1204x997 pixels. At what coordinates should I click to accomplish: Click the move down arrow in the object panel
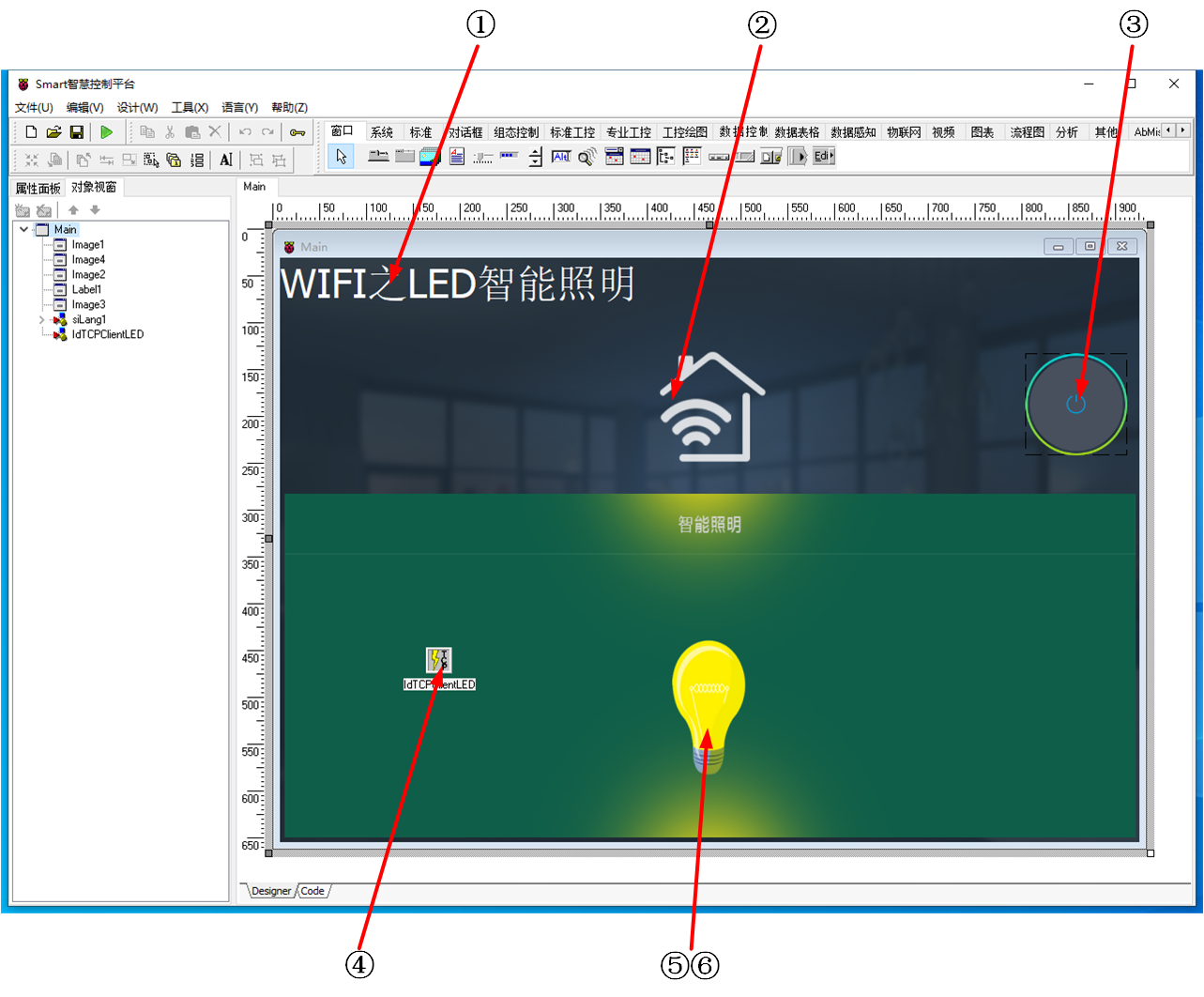pyautogui.click(x=95, y=210)
